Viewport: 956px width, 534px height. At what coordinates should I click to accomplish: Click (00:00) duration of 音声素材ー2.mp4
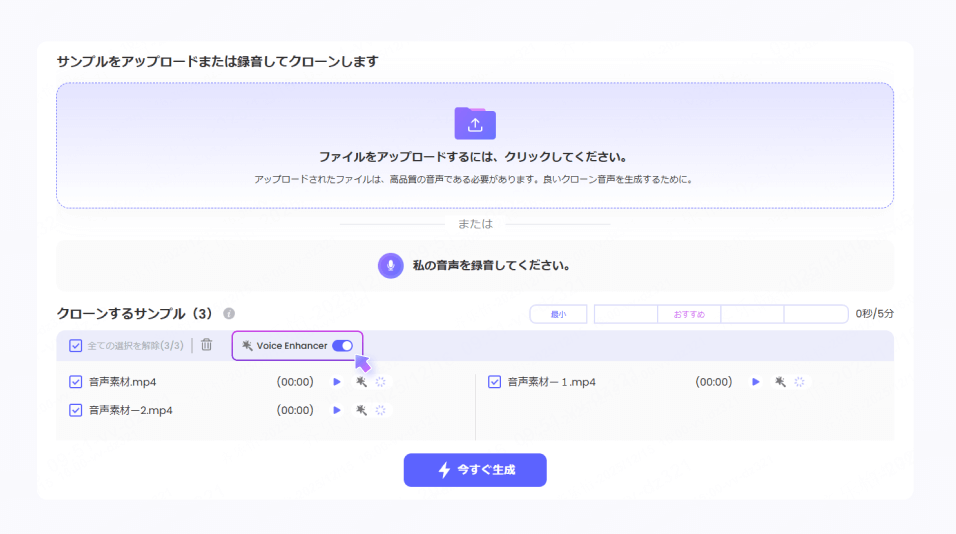point(295,410)
